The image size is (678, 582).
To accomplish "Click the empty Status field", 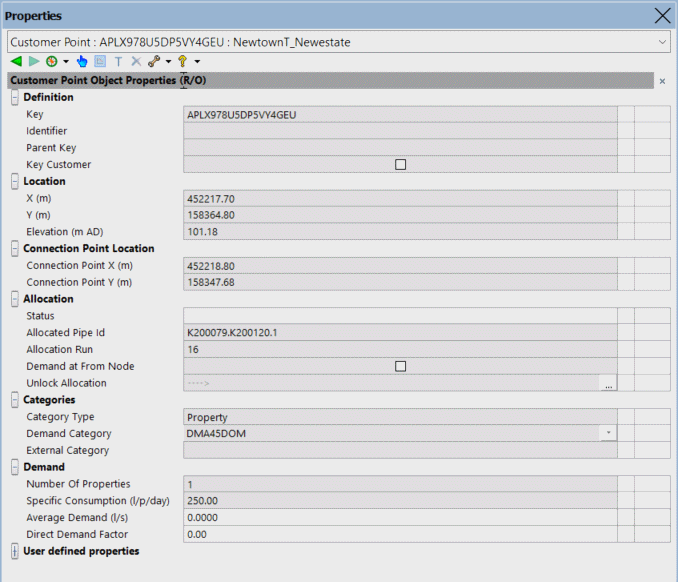I will 400,316.
